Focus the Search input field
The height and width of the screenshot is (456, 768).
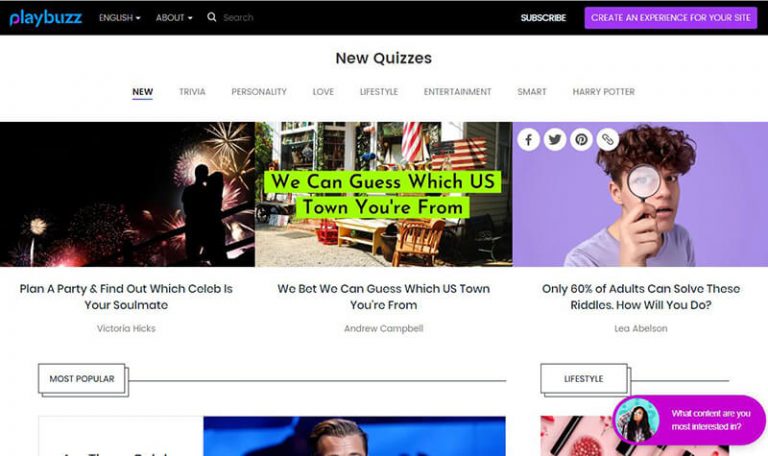click(238, 18)
